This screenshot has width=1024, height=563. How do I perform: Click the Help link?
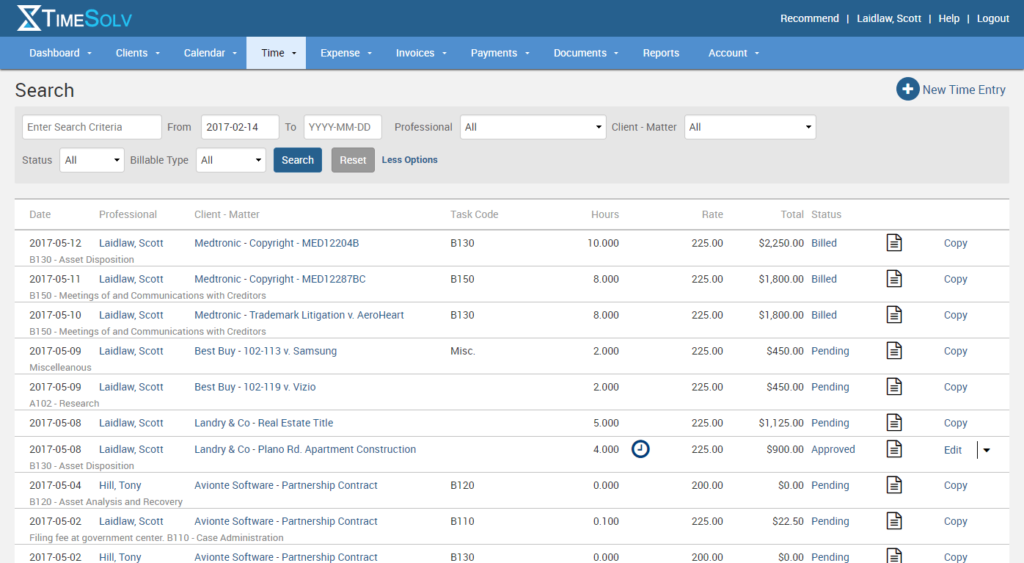[x=949, y=18]
